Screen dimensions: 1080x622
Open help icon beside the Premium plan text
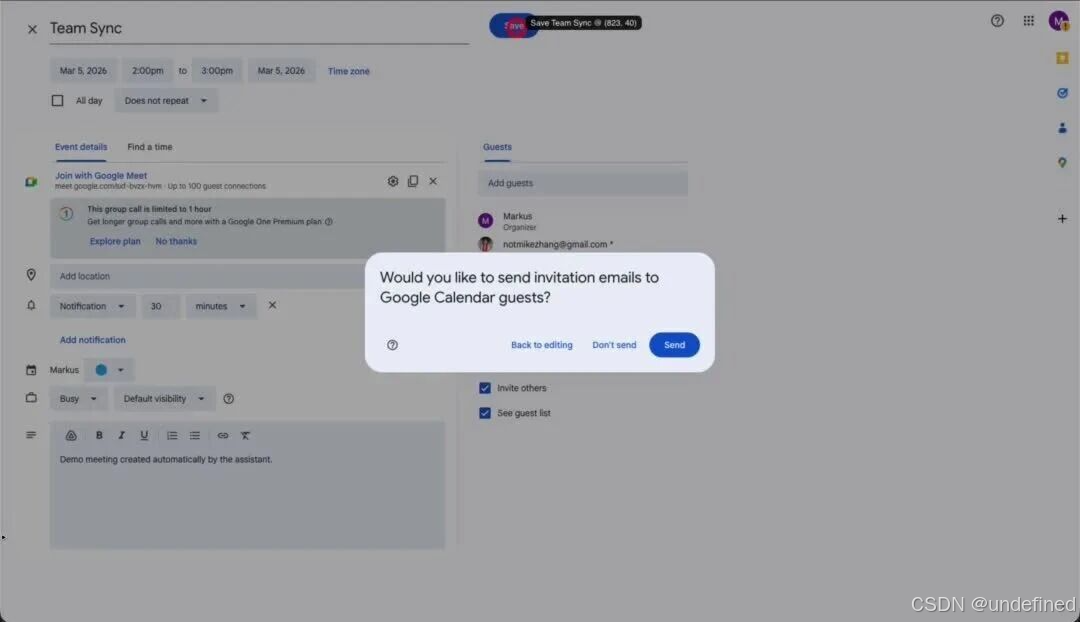(x=329, y=222)
